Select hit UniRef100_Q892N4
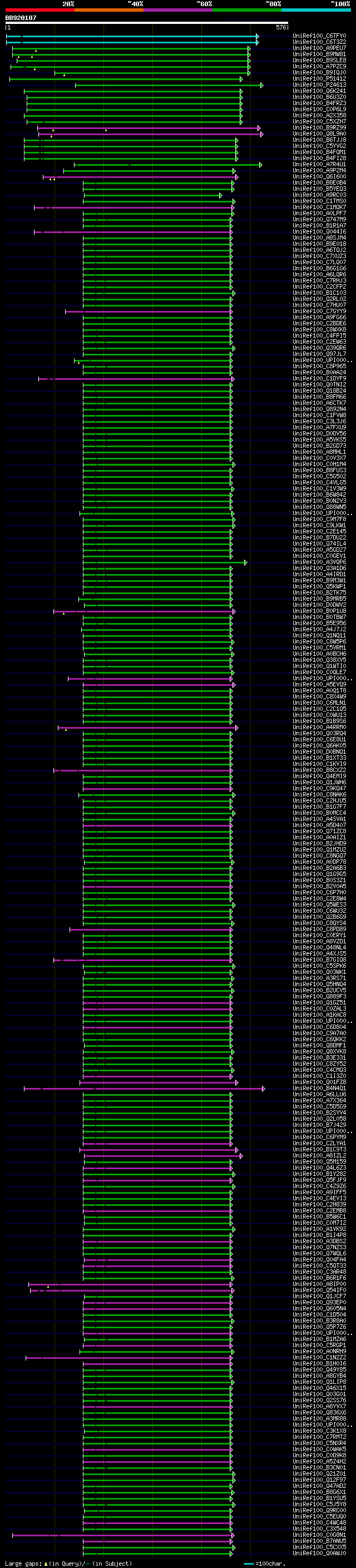The image size is (356, 1568). [319, 409]
